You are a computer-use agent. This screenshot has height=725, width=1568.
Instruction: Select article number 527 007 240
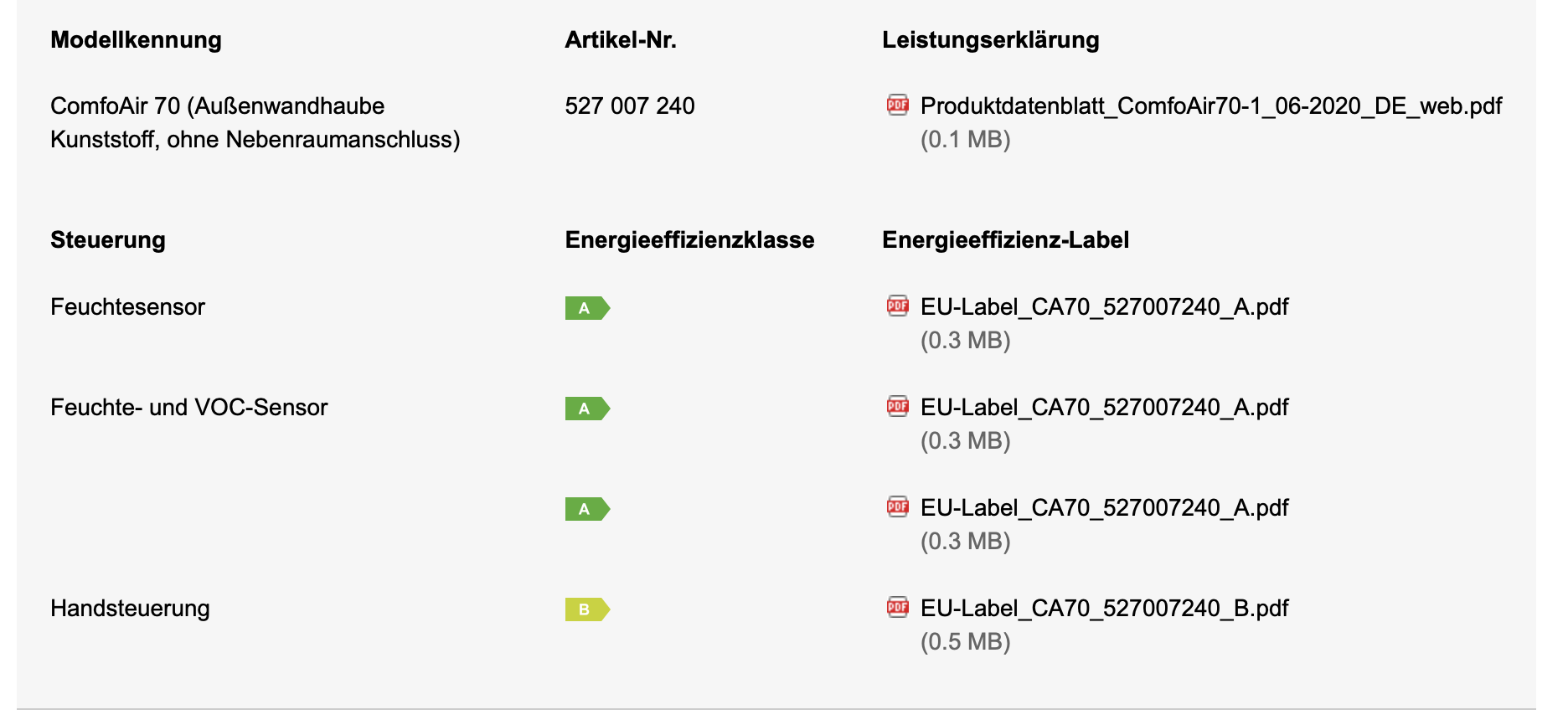(630, 106)
